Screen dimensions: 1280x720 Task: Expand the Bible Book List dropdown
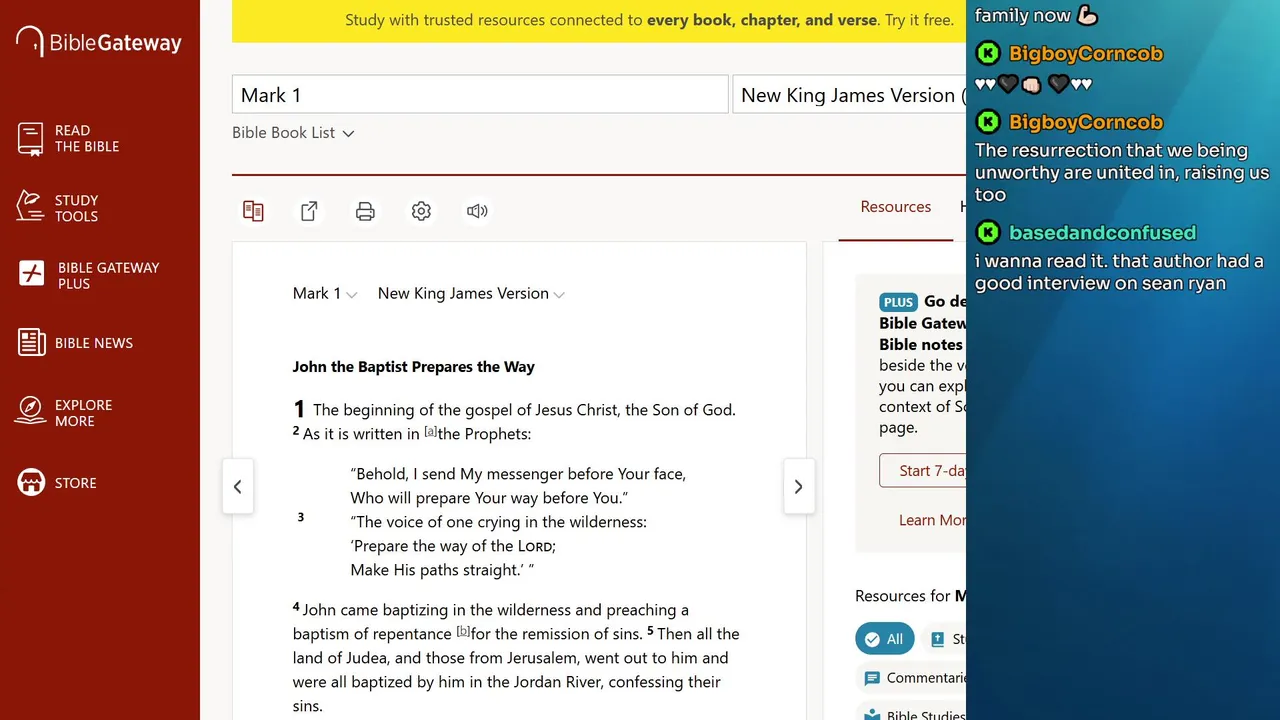point(293,132)
